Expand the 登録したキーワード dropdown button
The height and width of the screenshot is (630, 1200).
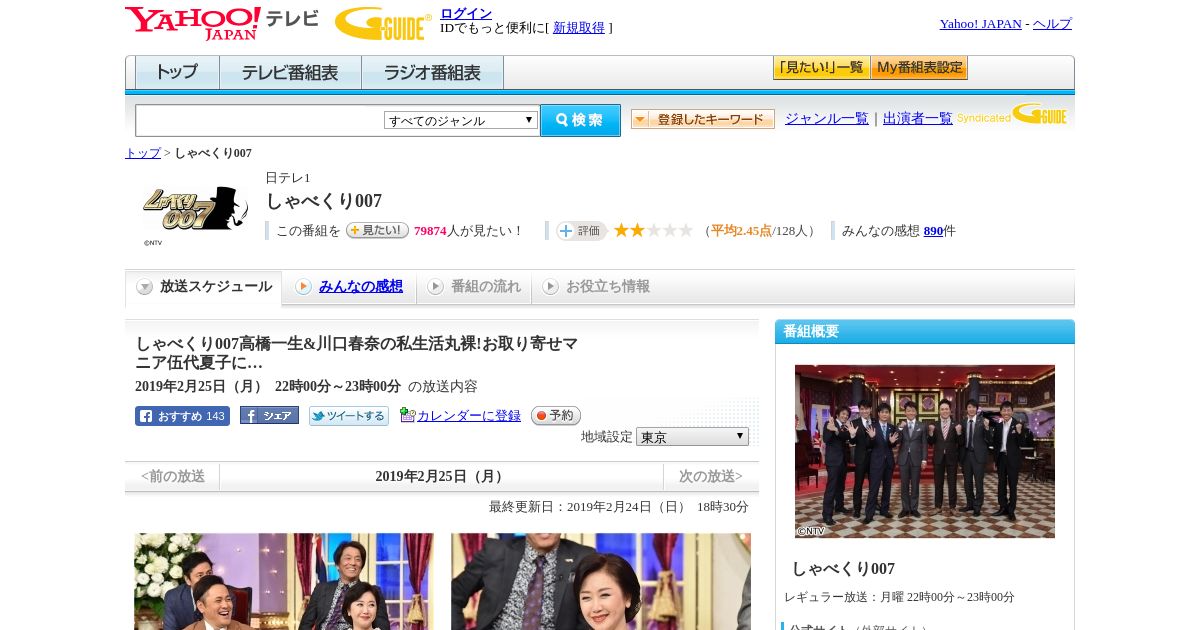[x=702, y=119]
